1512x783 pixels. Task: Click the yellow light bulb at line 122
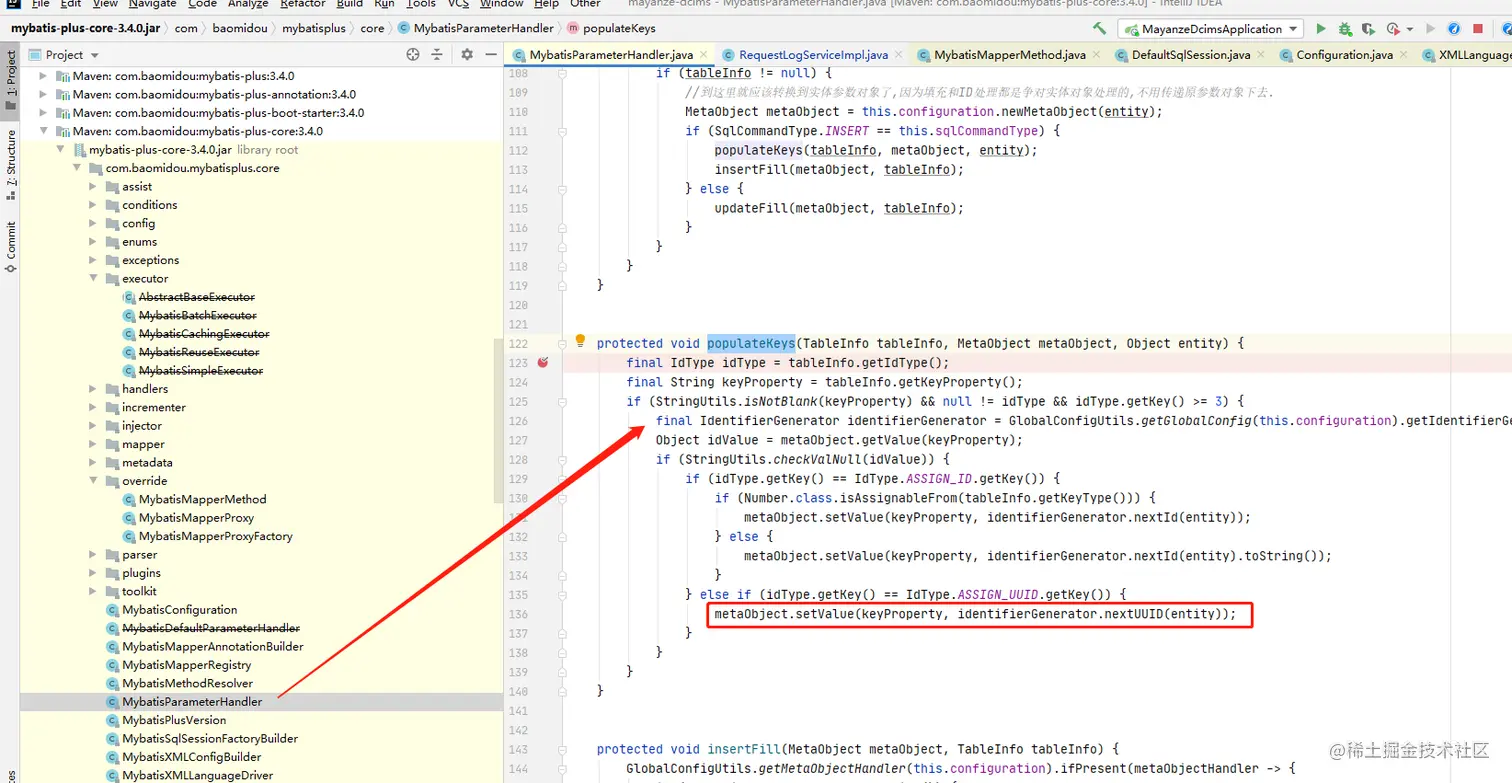click(x=580, y=342)
